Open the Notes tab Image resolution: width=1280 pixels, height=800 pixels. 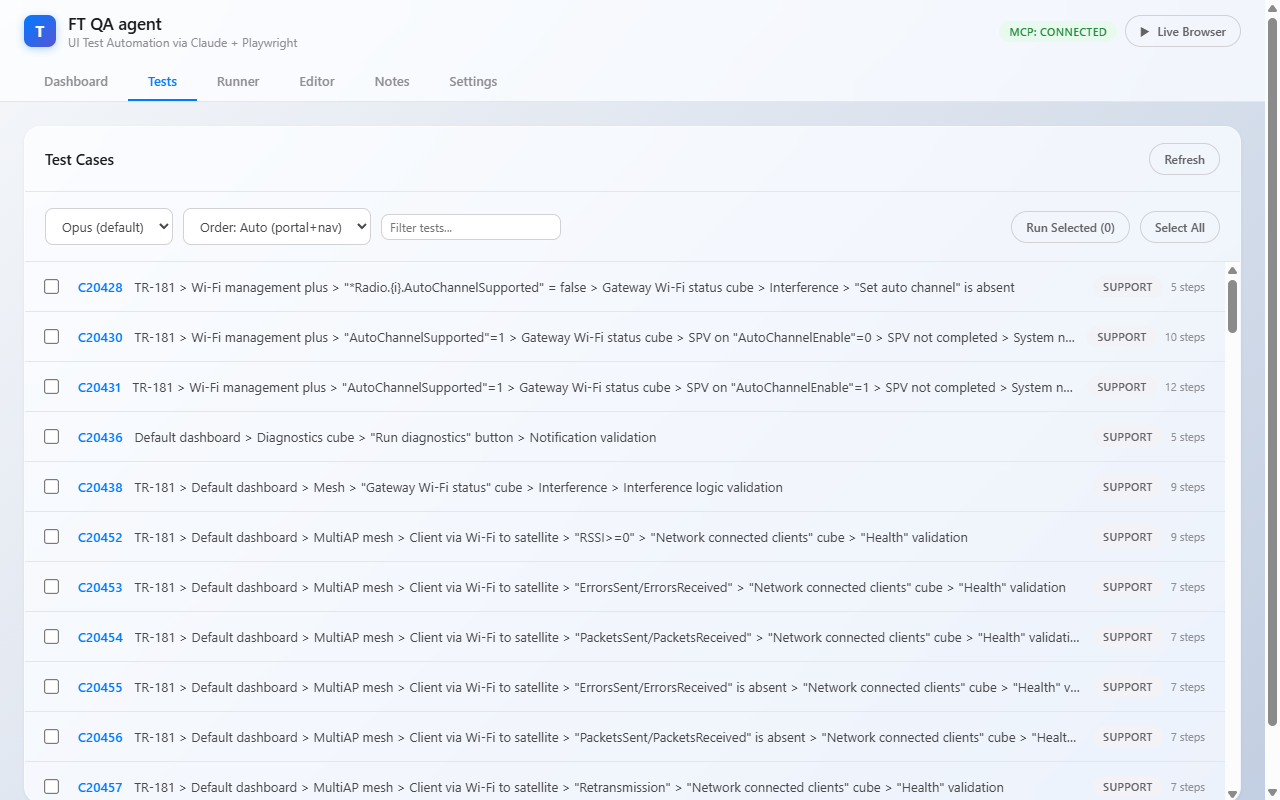(392, 82)
